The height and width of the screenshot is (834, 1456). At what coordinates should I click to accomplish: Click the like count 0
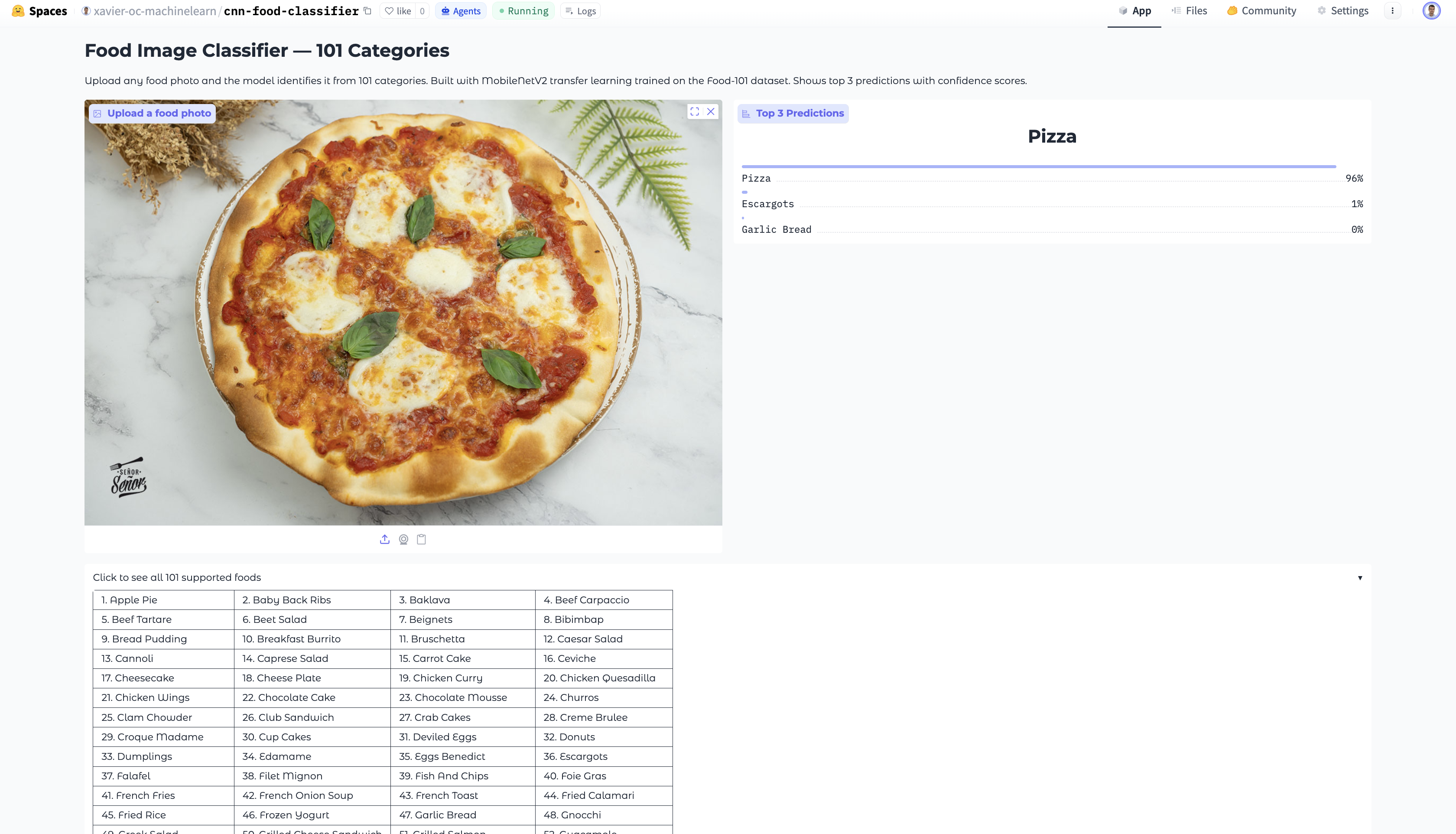[422, 11]
